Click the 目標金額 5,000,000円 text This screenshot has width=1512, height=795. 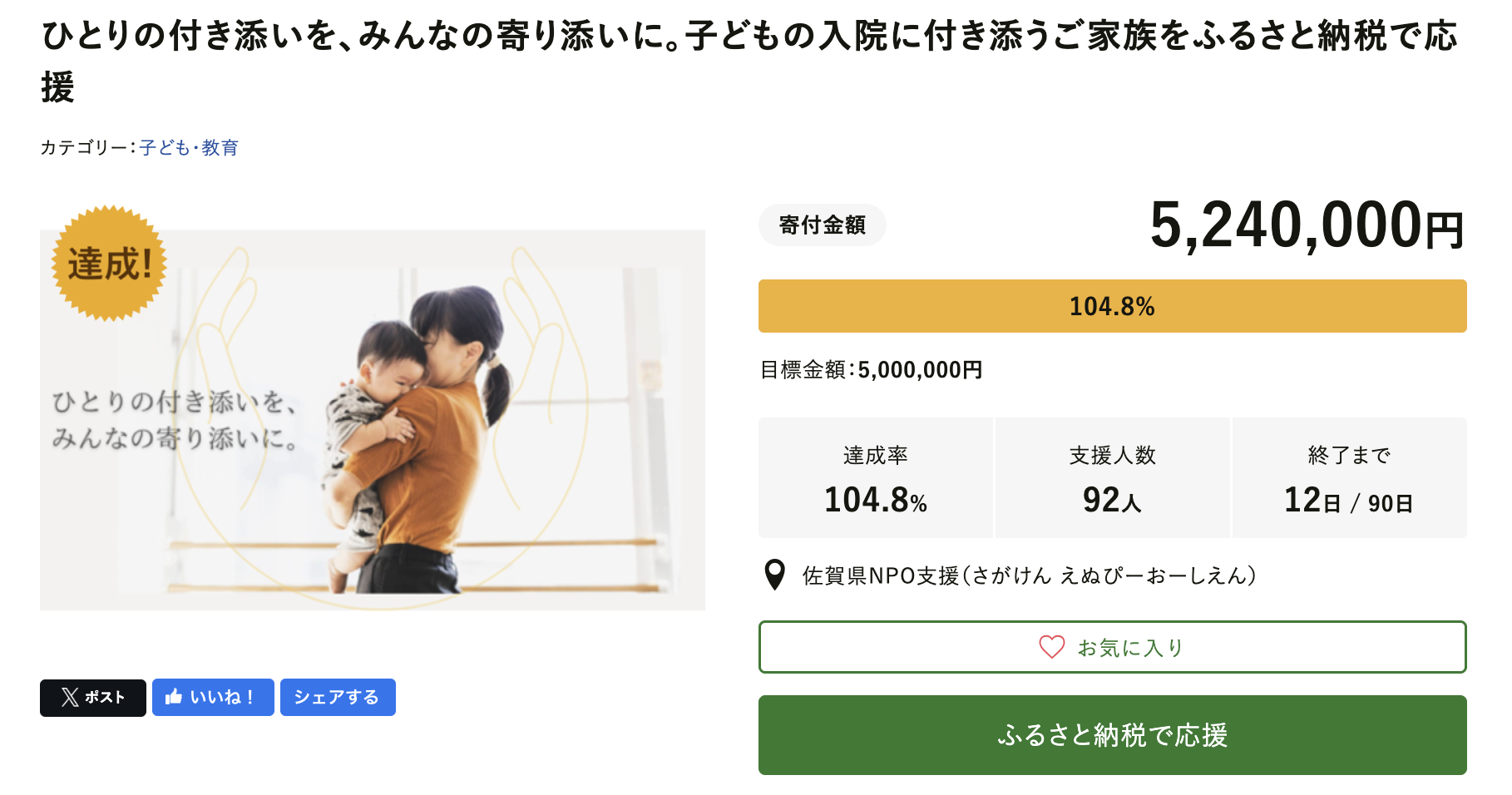coord(871,370)
